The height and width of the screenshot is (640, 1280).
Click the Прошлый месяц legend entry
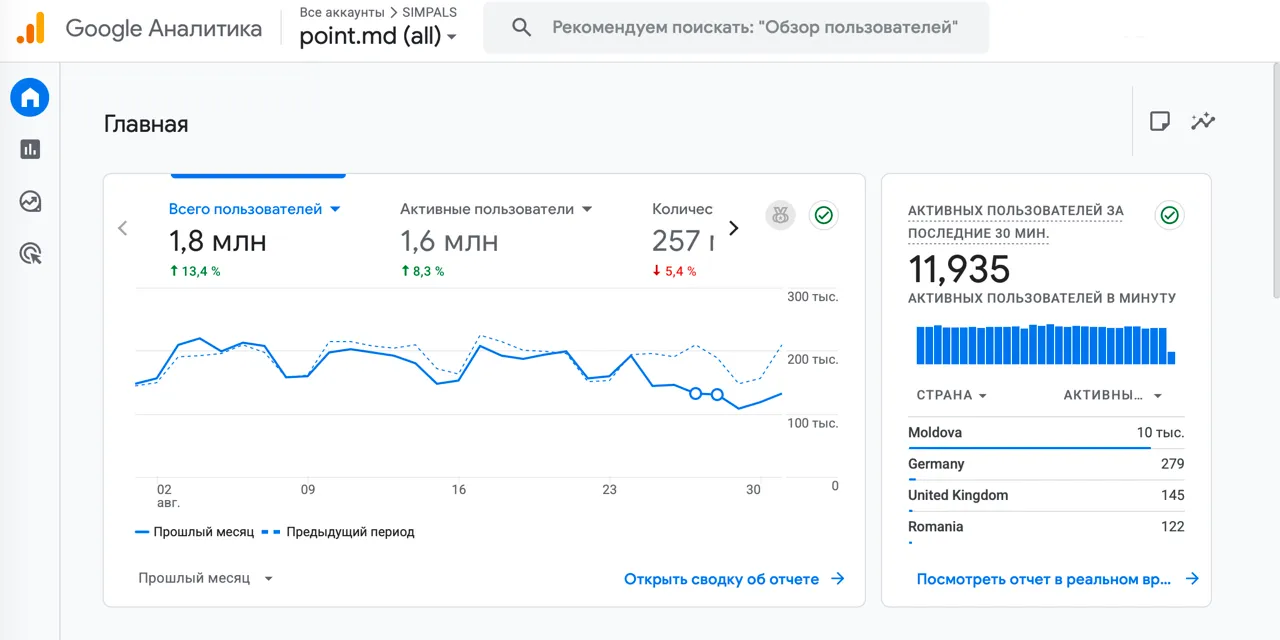(x=194, y=532)
